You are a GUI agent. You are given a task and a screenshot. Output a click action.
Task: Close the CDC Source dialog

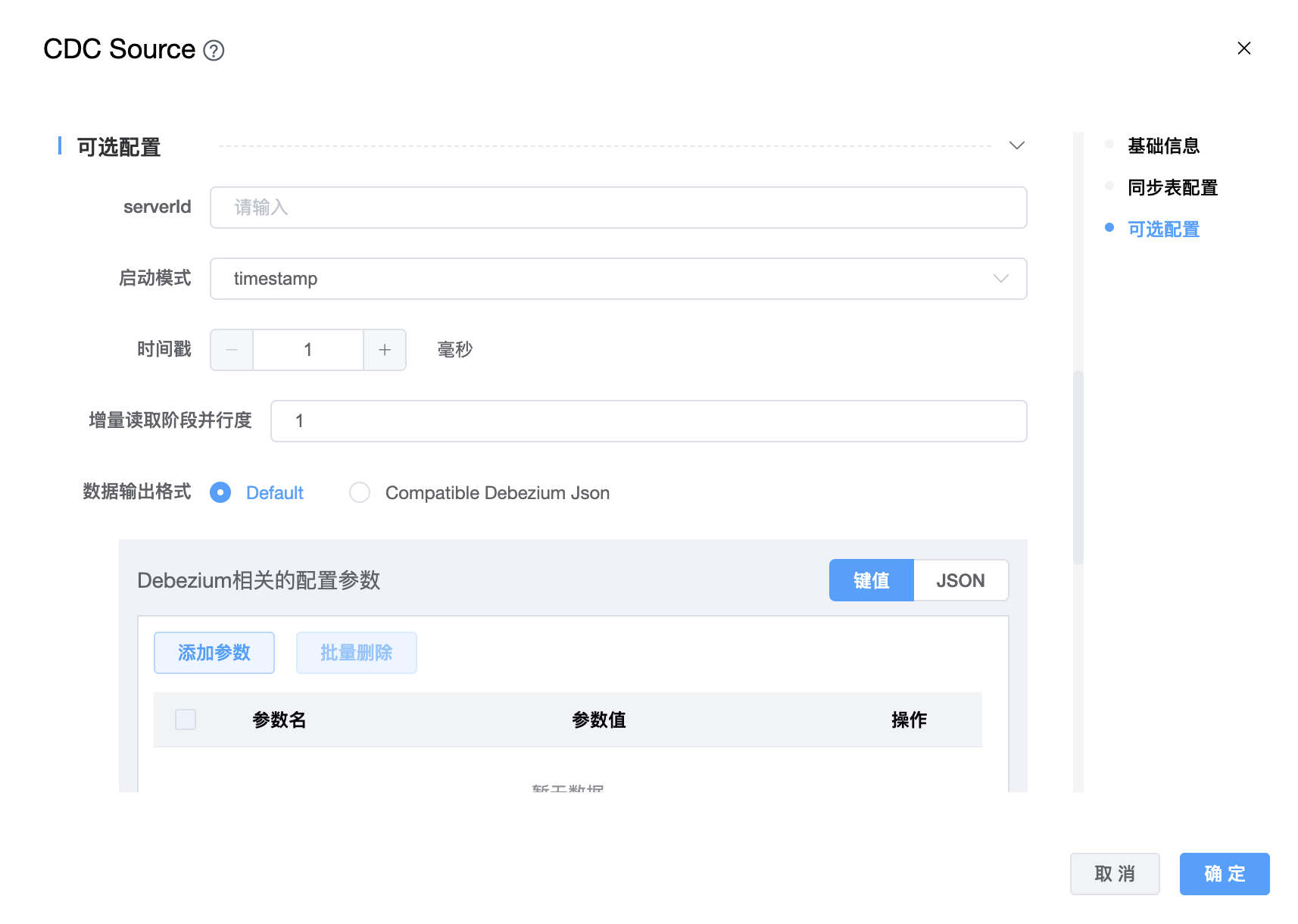[1243, 48]
